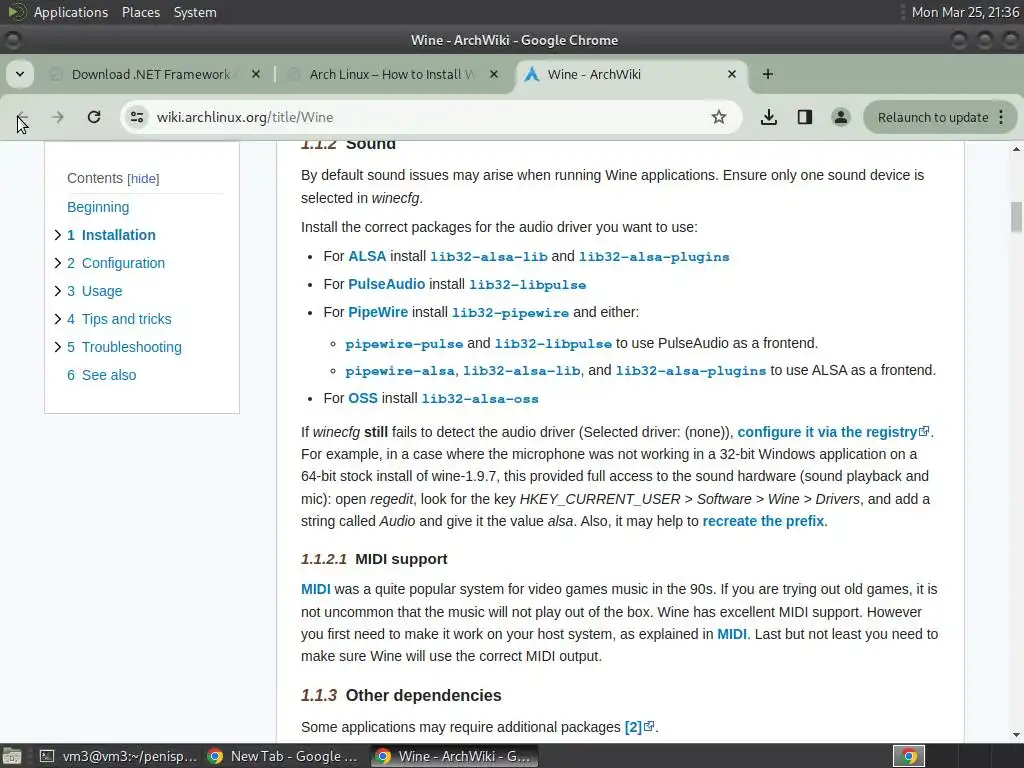Click the browser forward arrow
The image size is (1024, 768).
click(x=57, y=117)
